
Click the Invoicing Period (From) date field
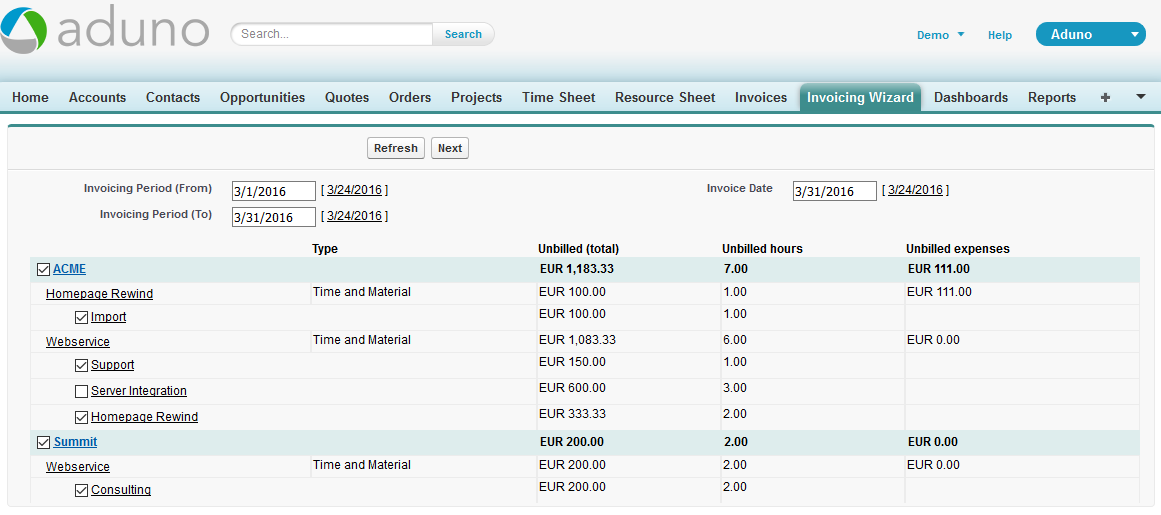tap(273, 191)
